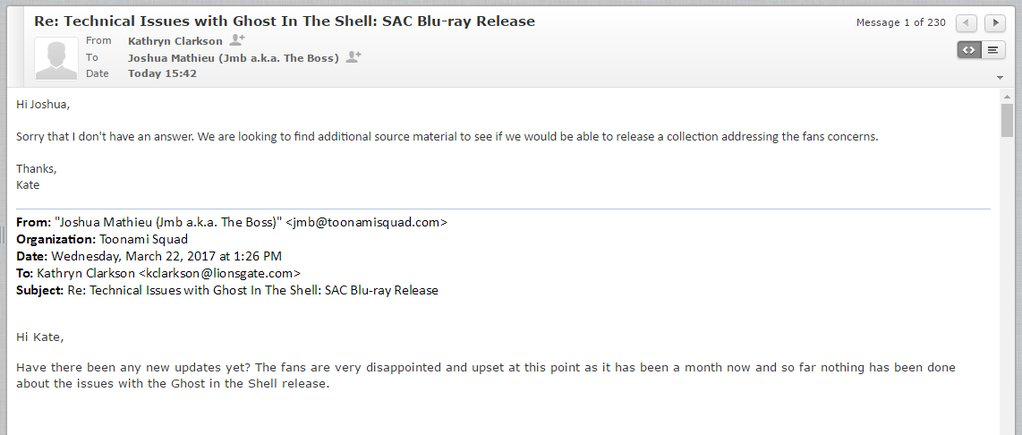Click the message scrollbar thumb
The width and height of the screenshot is (1022, 435).
[x=1008, y=121]
